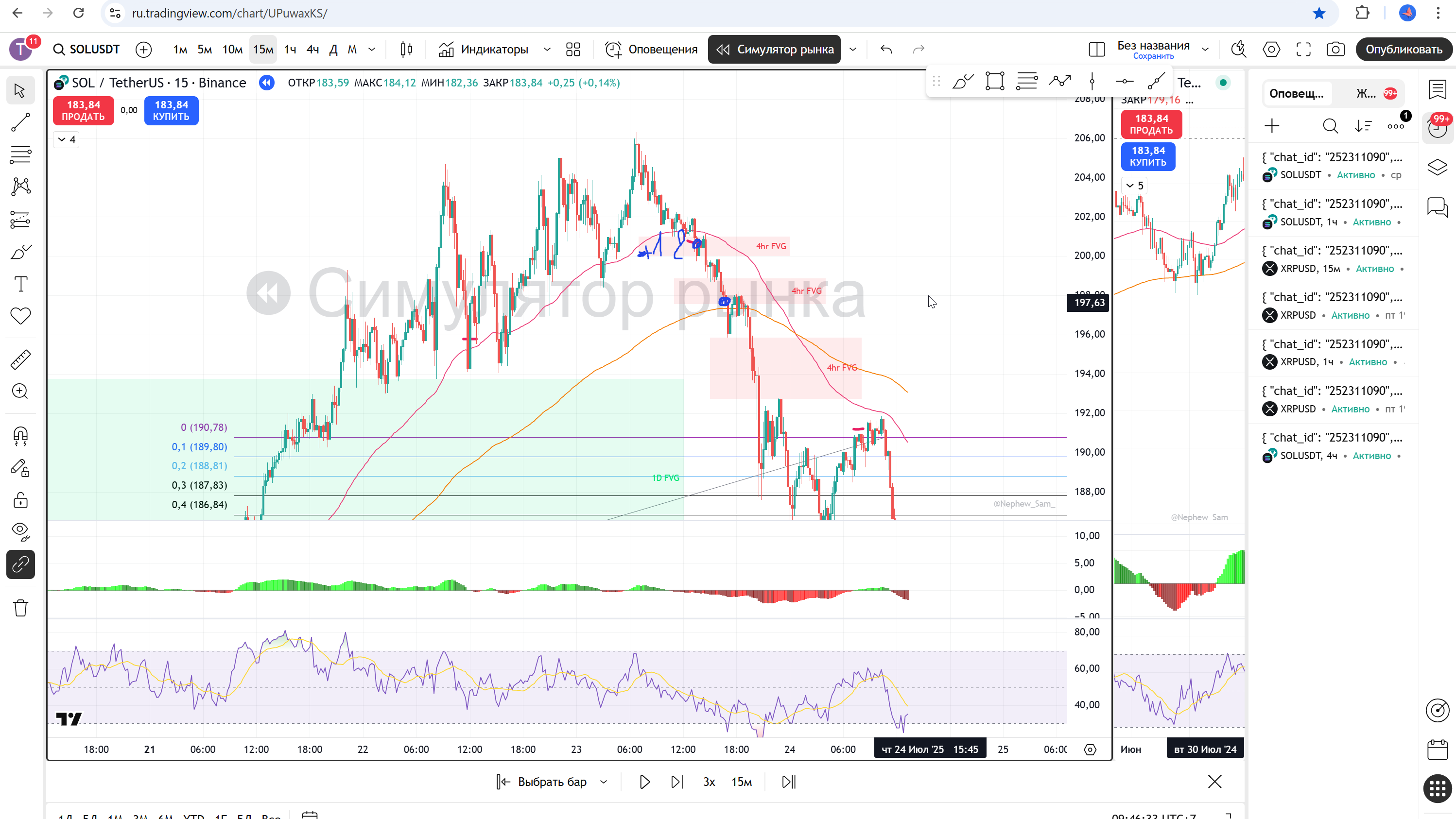Viewport: 1456px width, 819px height.
Task: Click the blue 183,84 КУПИТЬ button on main chart
Action: tap(171, 111)
